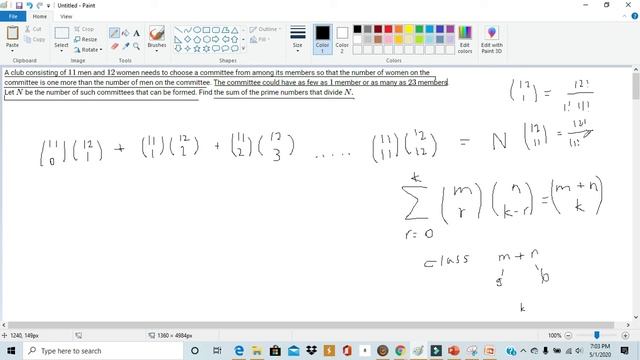Click the Undo icon in title bar
The height and width of the screenshot is (360, 640).
coord(29,5)
